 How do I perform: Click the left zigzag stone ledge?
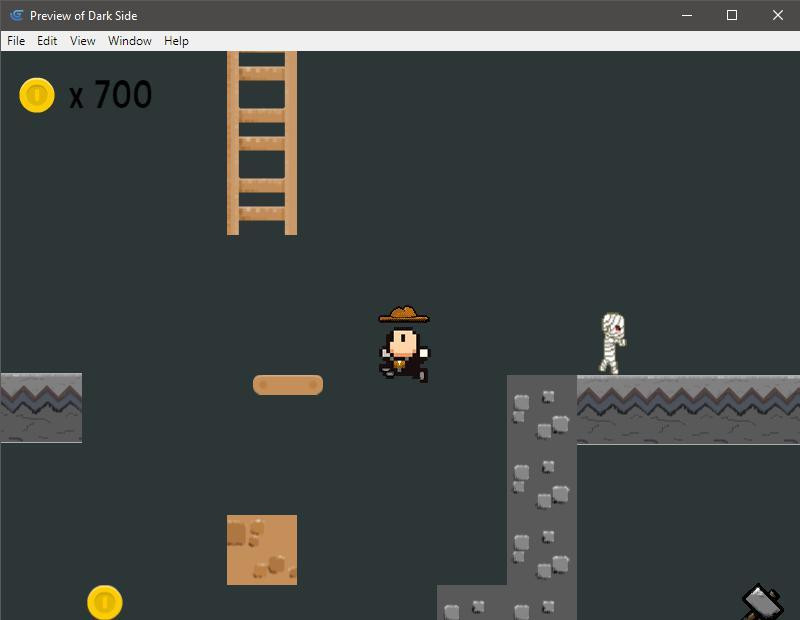coord(41,408)
